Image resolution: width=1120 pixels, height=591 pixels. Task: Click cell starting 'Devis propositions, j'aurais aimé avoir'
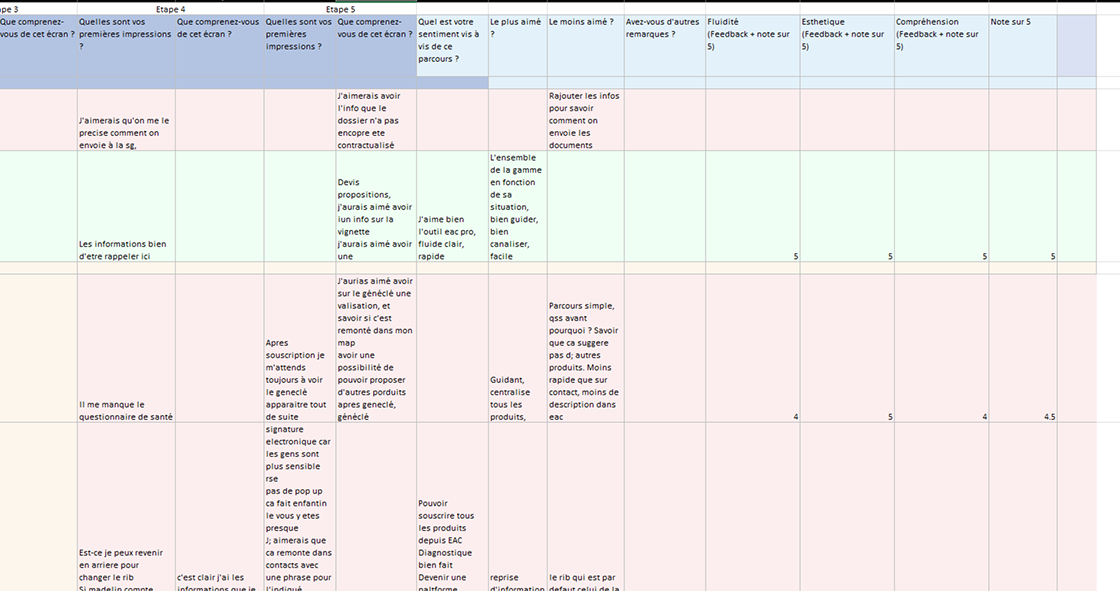376,207
